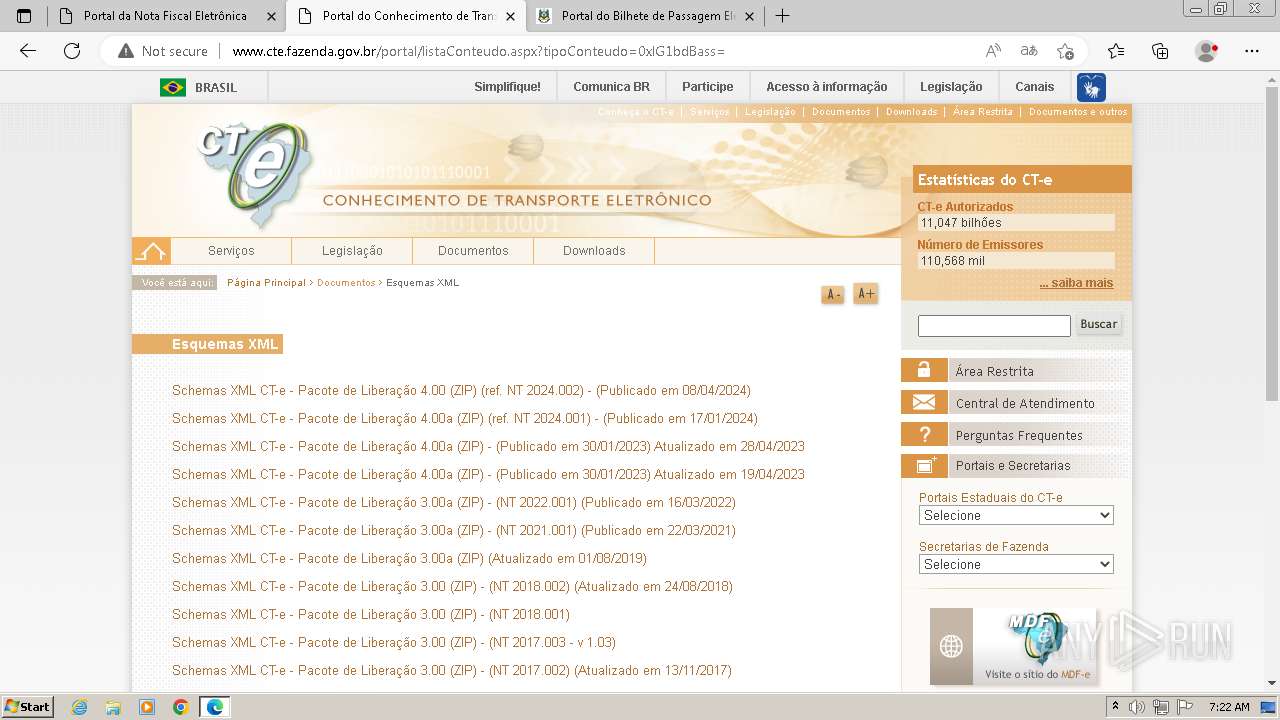1280x720 pixels.
Task: Decrease font size with A- button
Action: tap(832, 294)
